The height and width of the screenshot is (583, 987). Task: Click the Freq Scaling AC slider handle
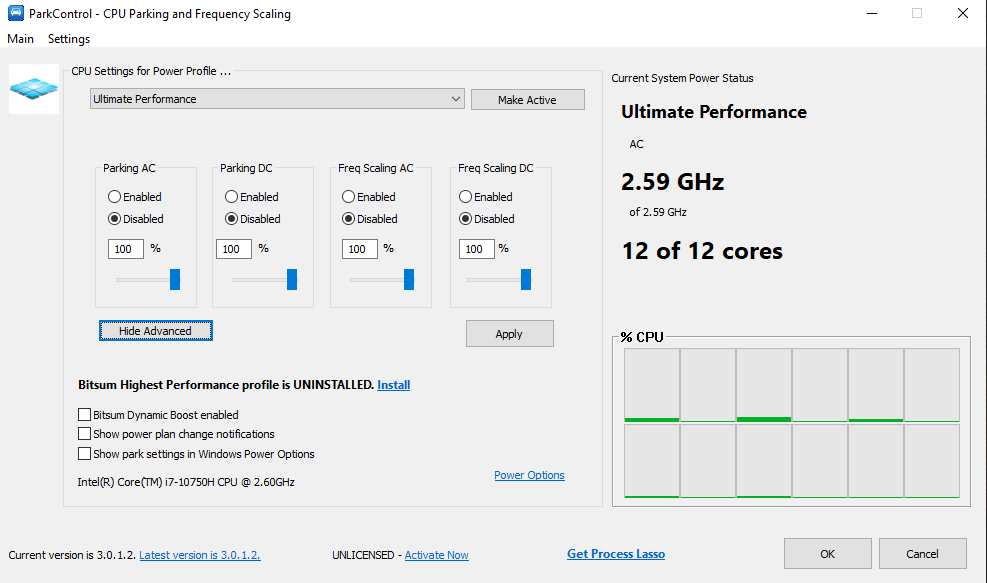coord(409,280)
